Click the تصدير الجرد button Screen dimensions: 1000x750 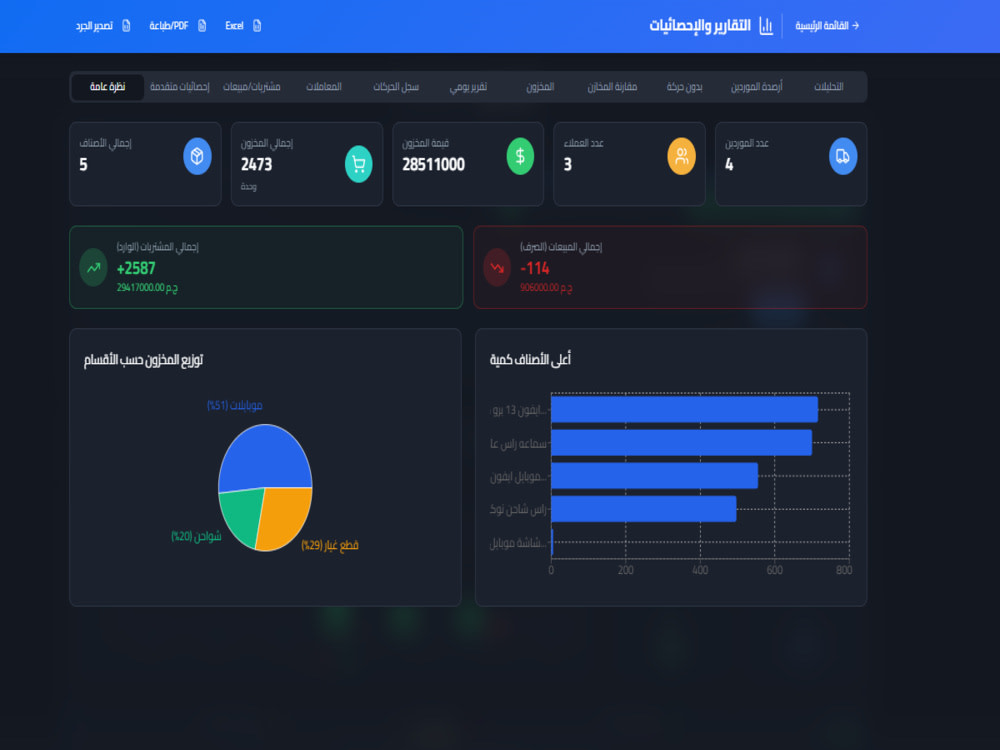click(x=103, y=26)
